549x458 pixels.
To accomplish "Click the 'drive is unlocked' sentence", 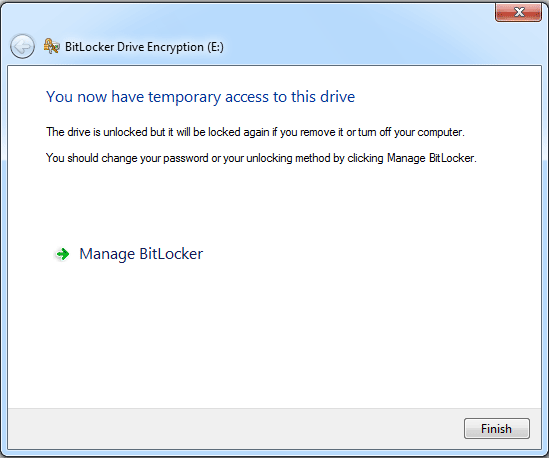I will tap(255, 132).
